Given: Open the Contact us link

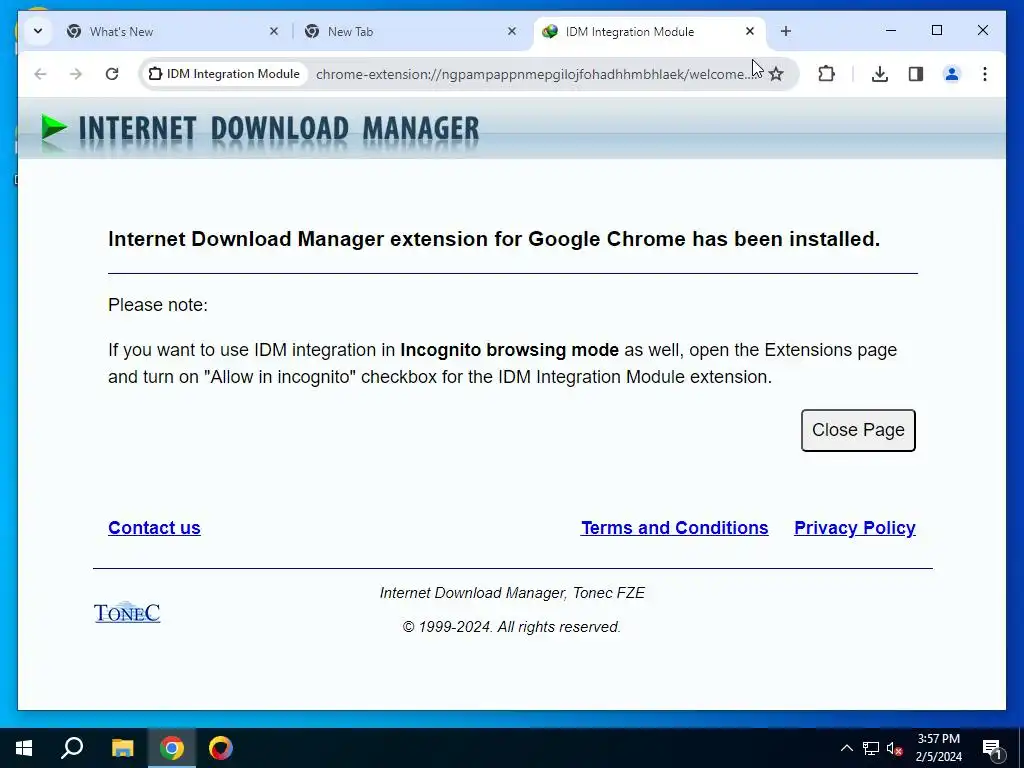Looking at the screenshot, I should click(154, 528).
